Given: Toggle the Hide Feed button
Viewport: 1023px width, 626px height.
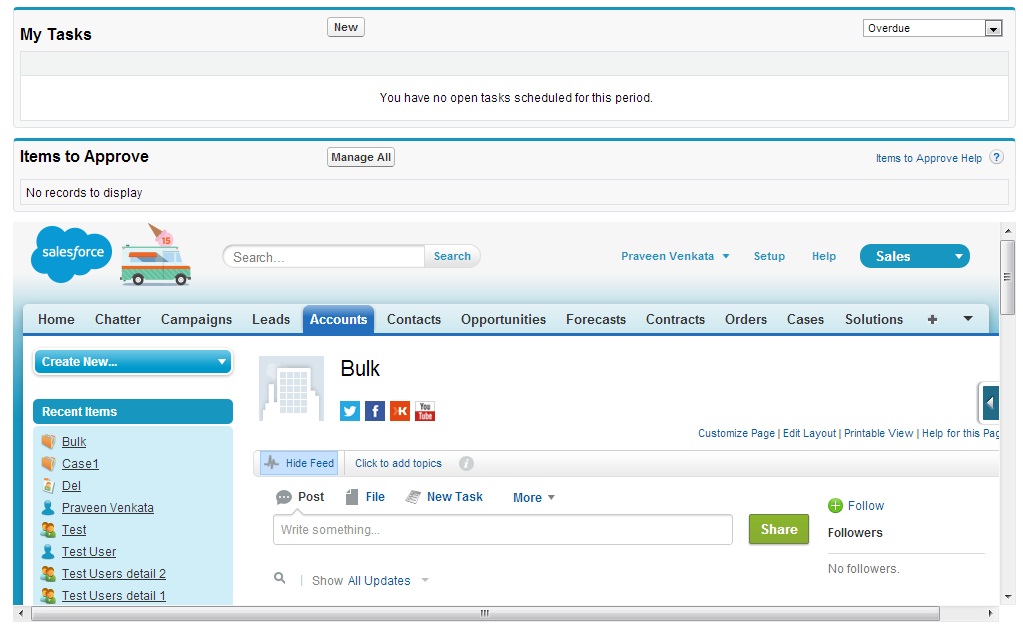Looking at the screenshot, I should 299,463.
